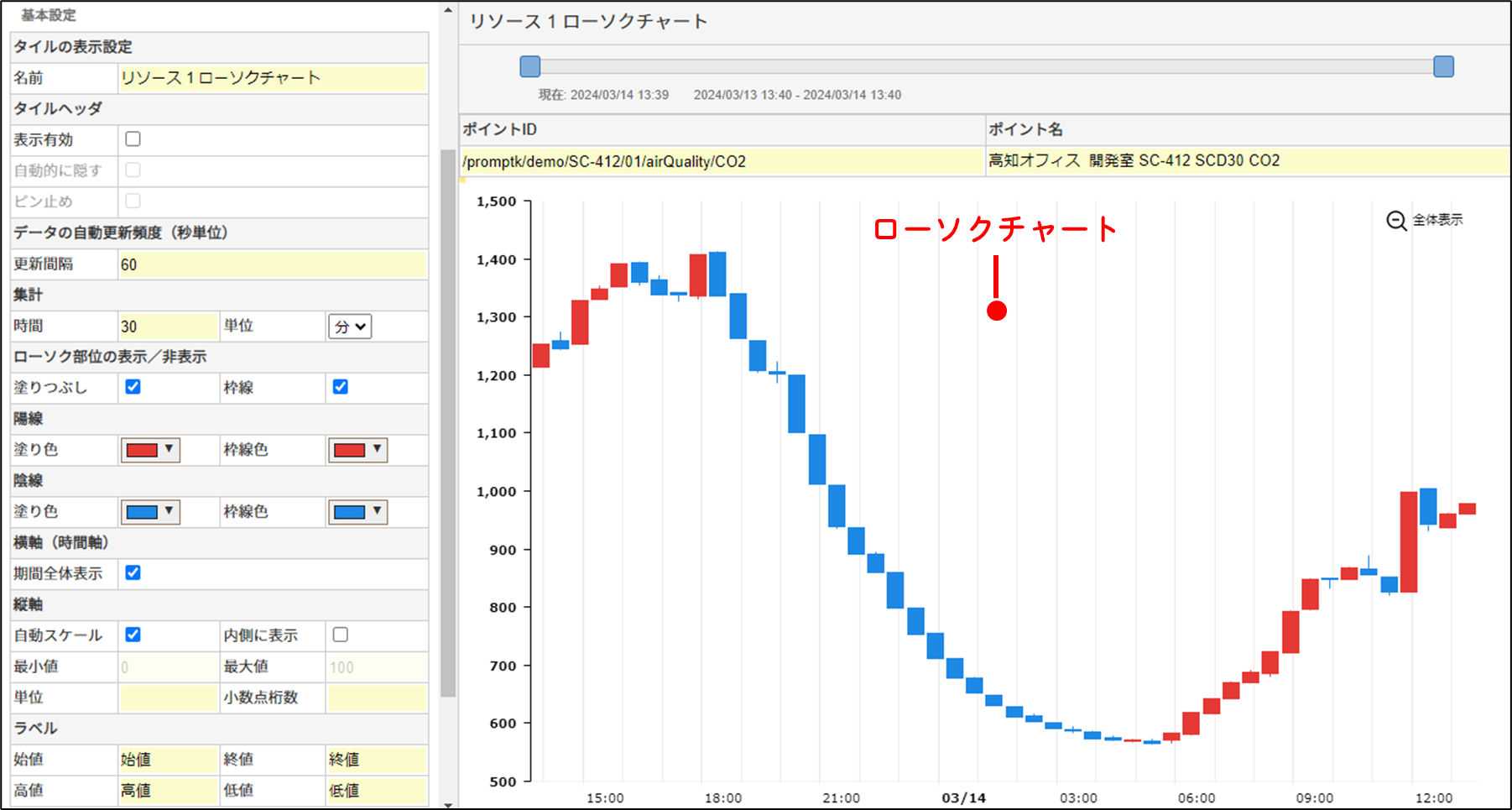Viewport: 1512px width, 810px height.
Task: Click the left handle of time range slider
Action: [x=530, y=66]
